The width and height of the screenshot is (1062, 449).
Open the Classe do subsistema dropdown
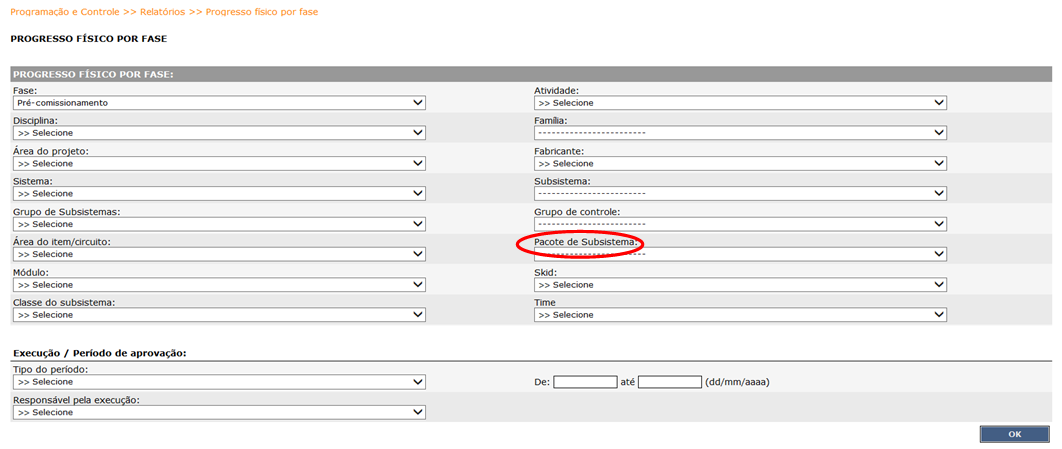click(219, 315)
